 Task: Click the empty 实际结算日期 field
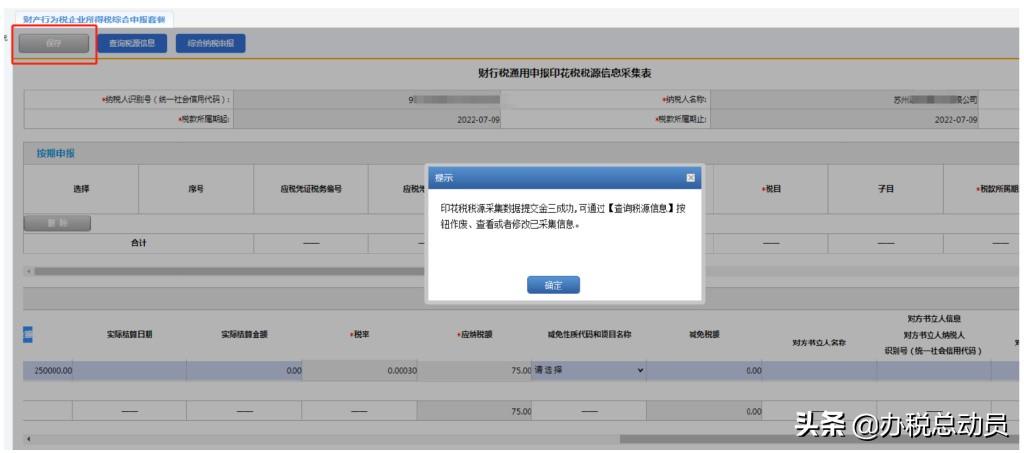[129, 371]
